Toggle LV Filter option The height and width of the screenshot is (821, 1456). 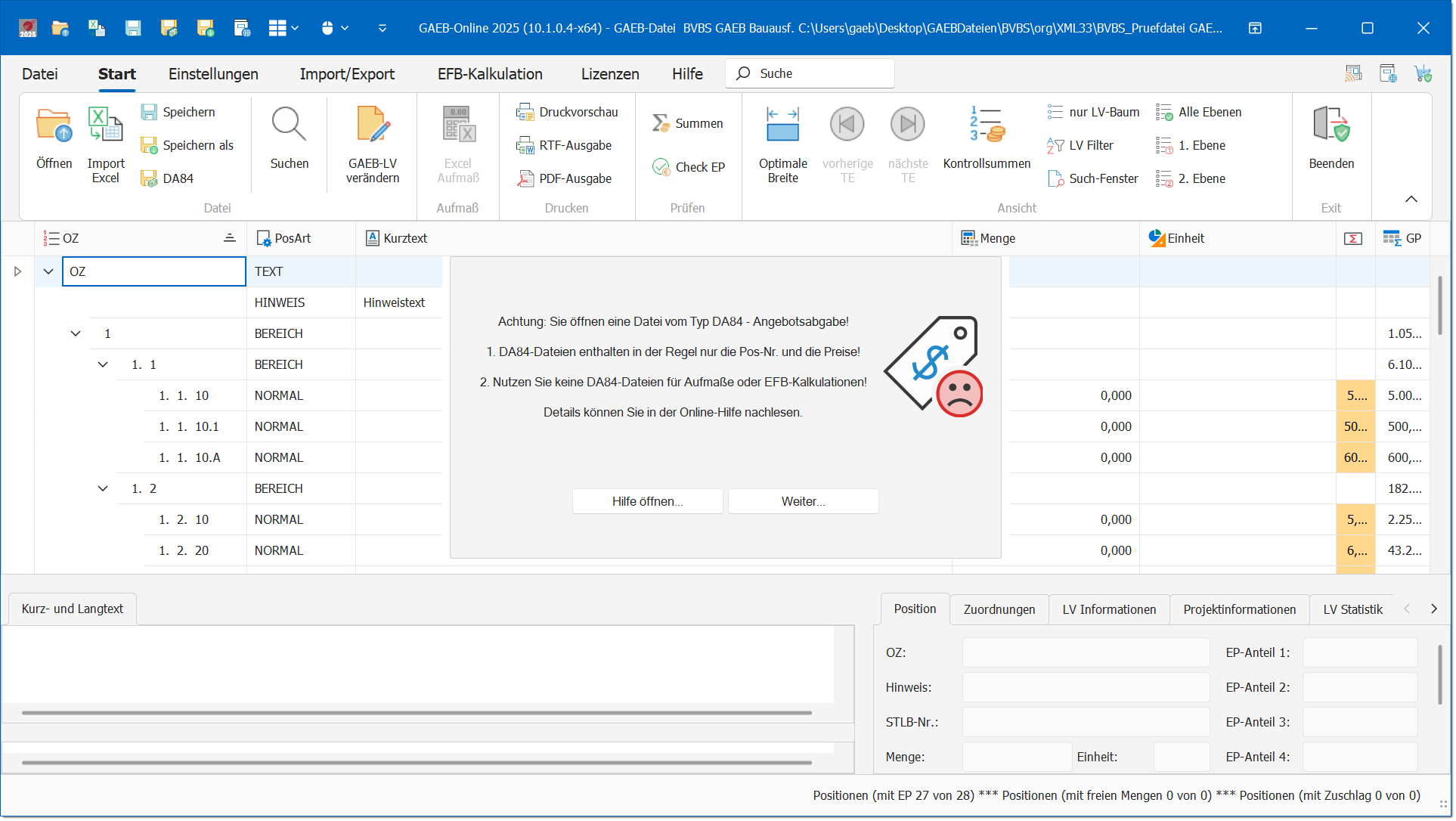tap(1080, 146)
